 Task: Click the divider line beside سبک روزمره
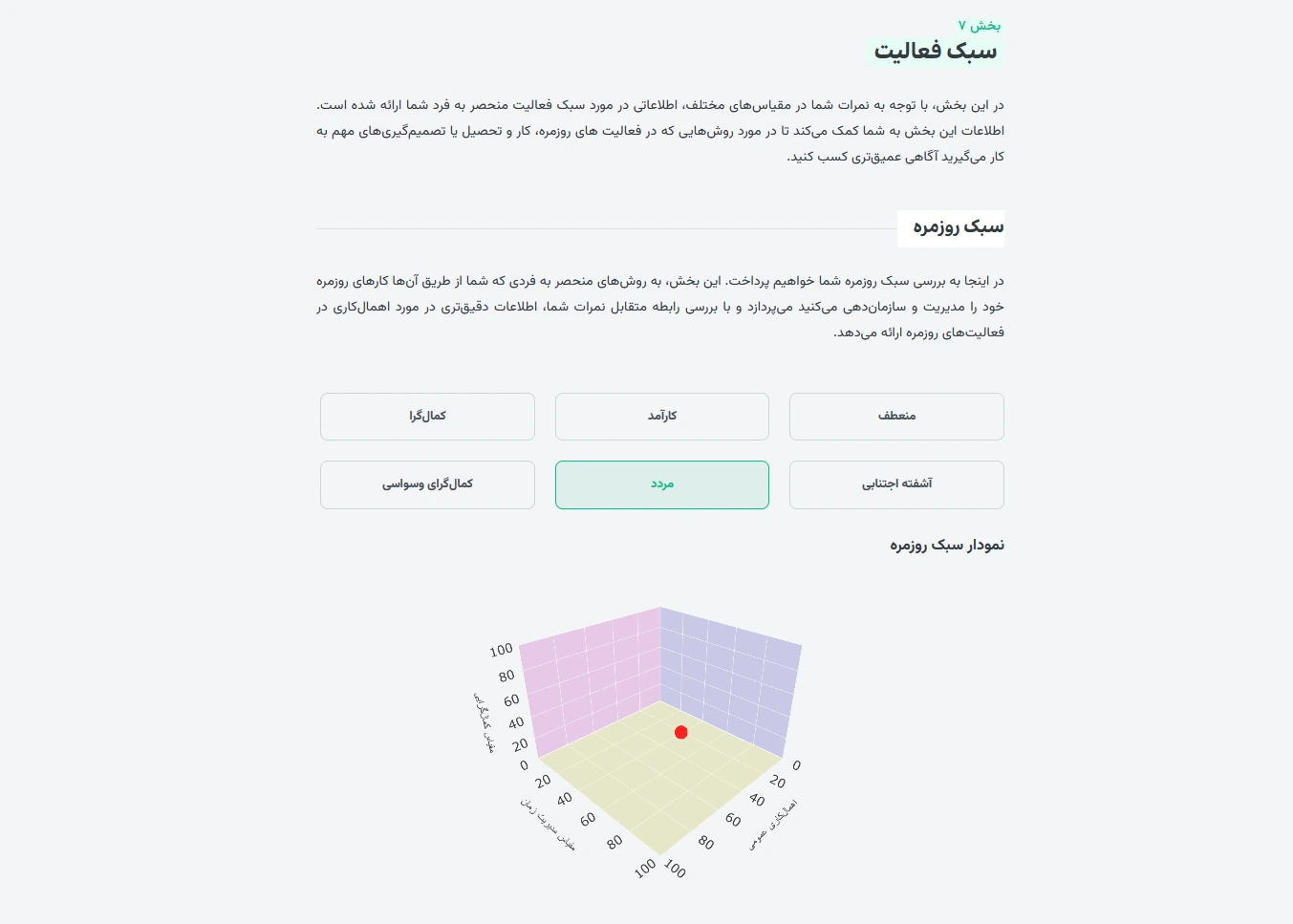607,229
